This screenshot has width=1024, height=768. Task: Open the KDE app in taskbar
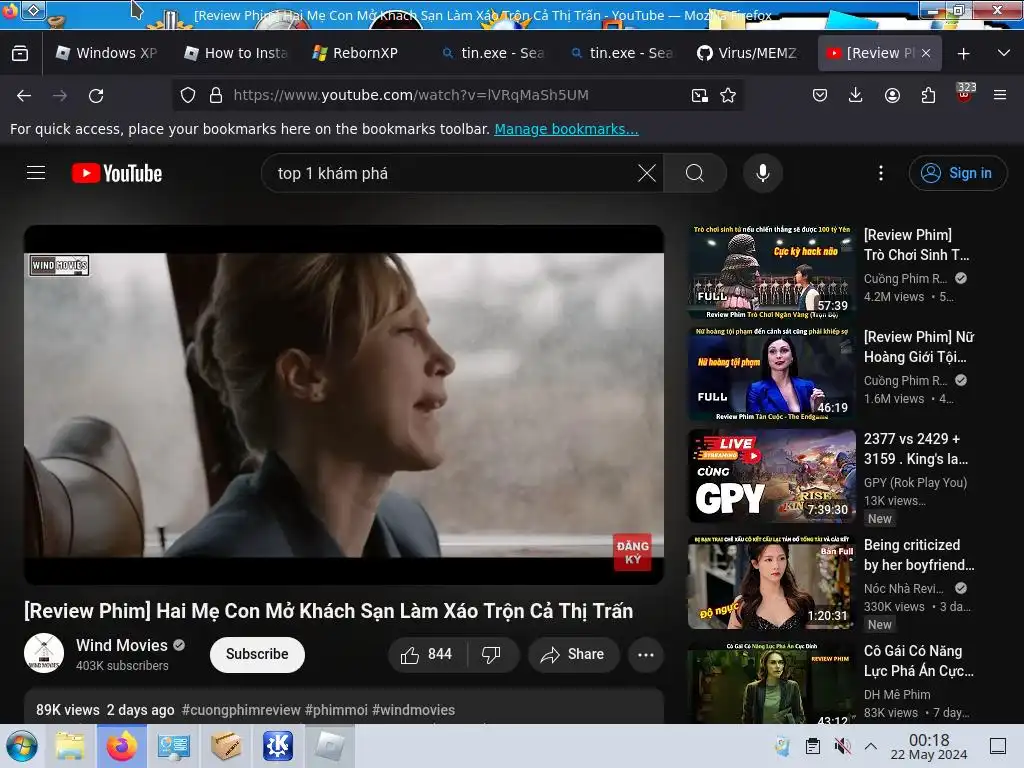[278, 746]
